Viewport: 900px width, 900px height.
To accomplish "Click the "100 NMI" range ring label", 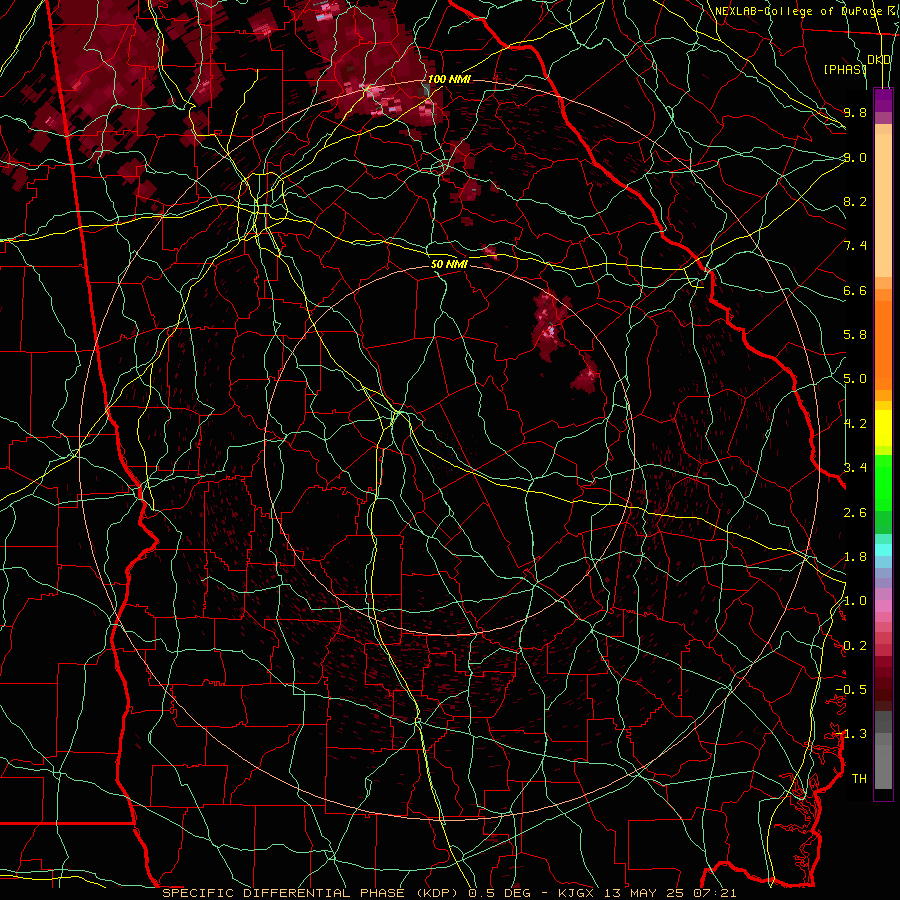I will tap(449, 79).
